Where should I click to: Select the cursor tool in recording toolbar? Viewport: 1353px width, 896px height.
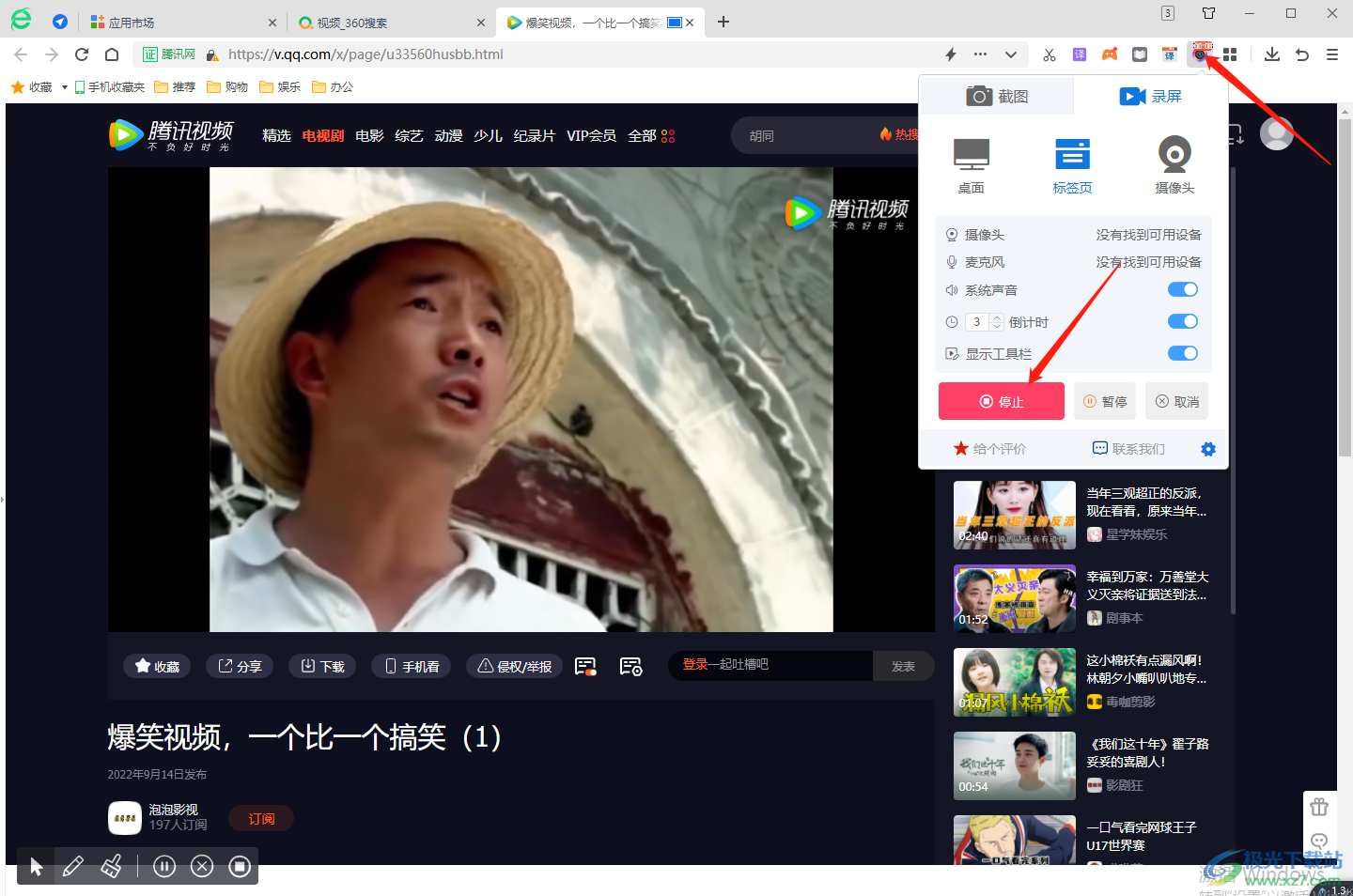coord(36,866)
